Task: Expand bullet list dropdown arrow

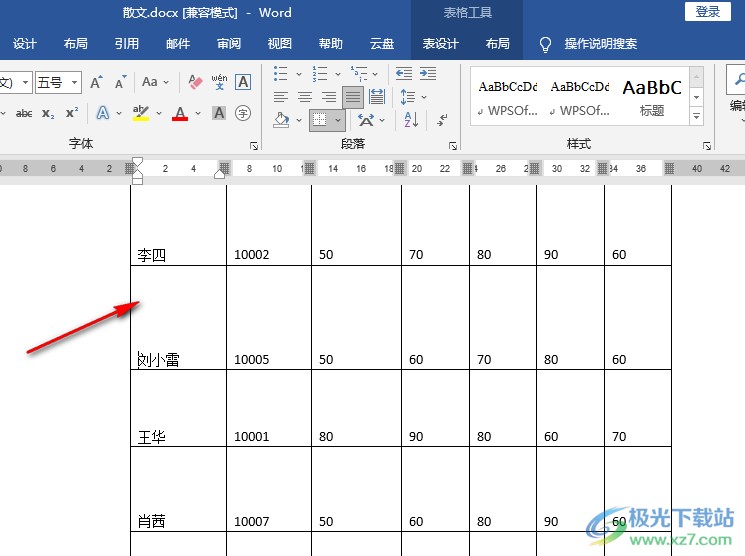Action: pyautogui.click(x=299, y=74)
